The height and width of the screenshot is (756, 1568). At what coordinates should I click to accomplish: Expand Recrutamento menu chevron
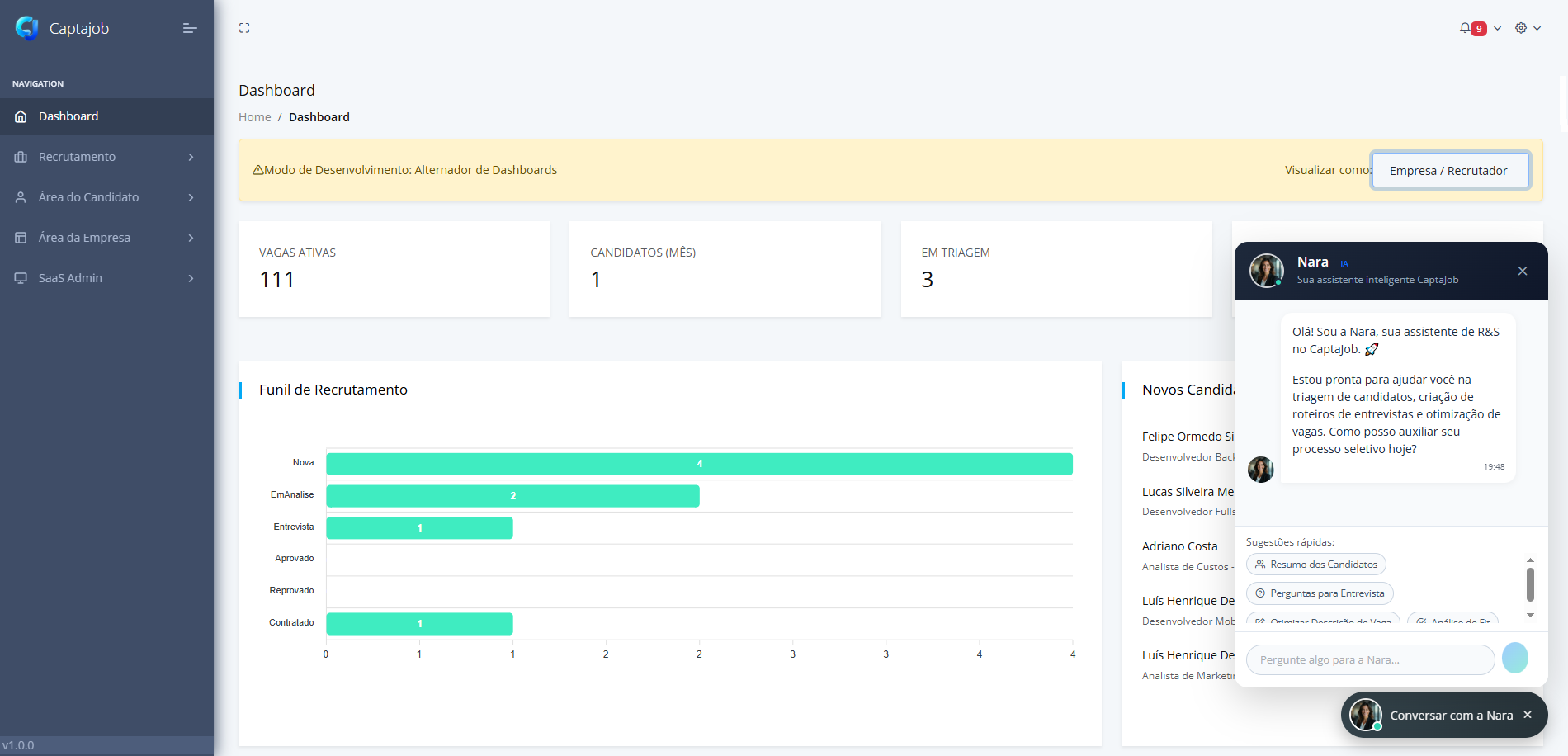click(x=191, y=157)
